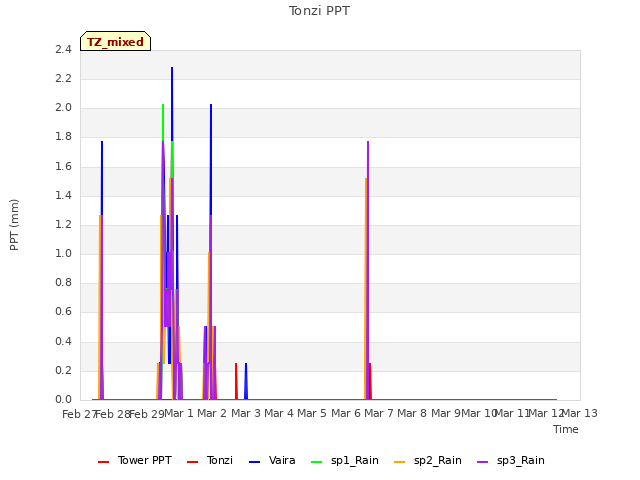Click the TZ_mixed annotation label
The image size is (640, 480).
tap(116, 41)
